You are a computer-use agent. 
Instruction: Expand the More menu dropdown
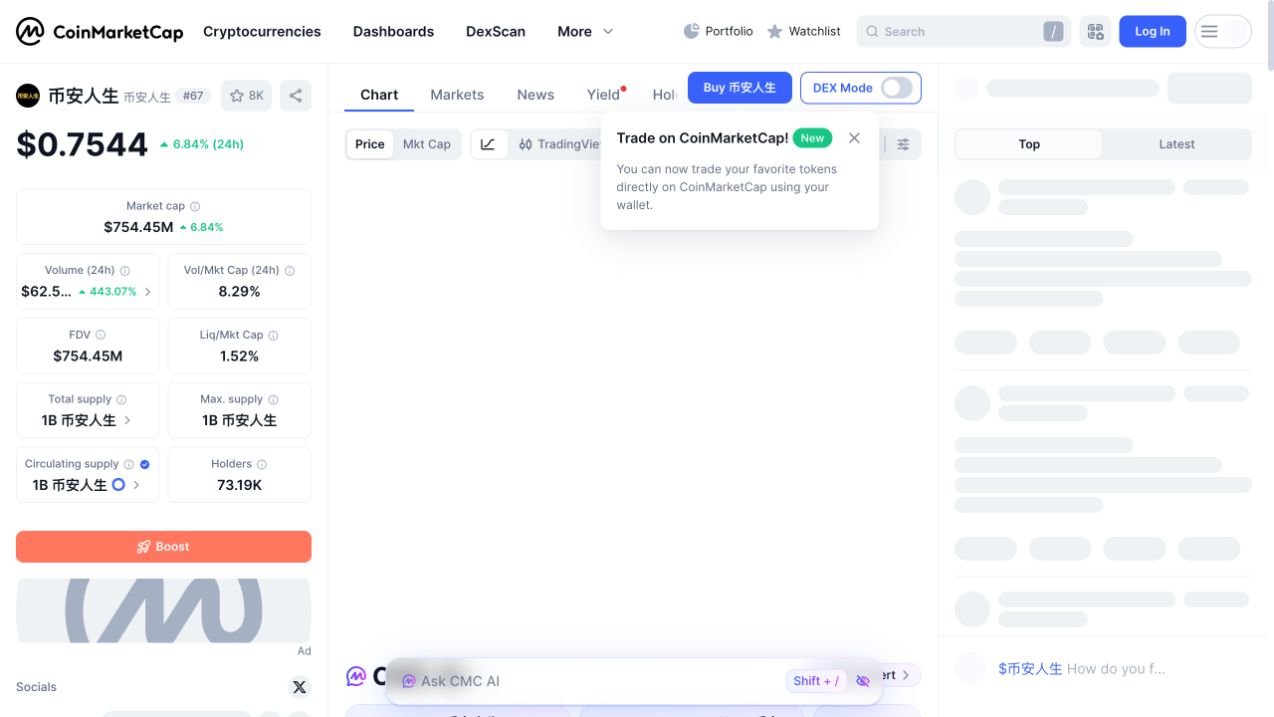585,32
